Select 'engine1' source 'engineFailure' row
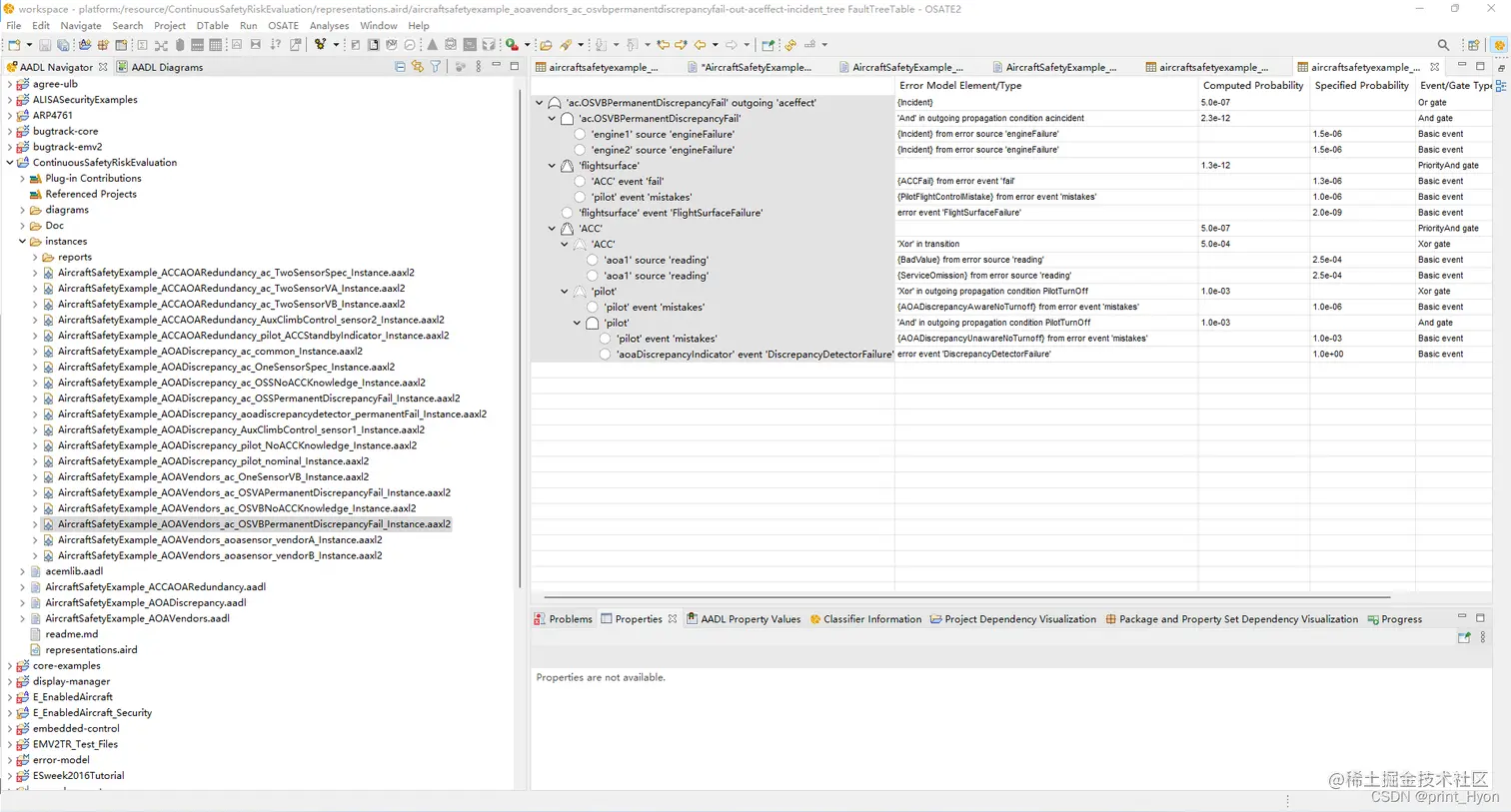The image size is (1511, 812). coord(663,134)
